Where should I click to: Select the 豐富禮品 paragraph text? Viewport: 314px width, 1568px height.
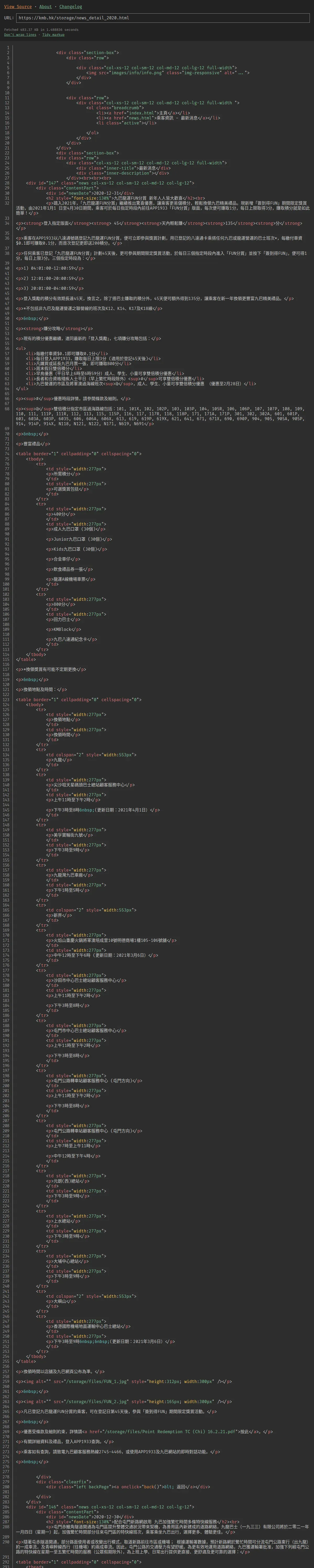click(32, 444)
